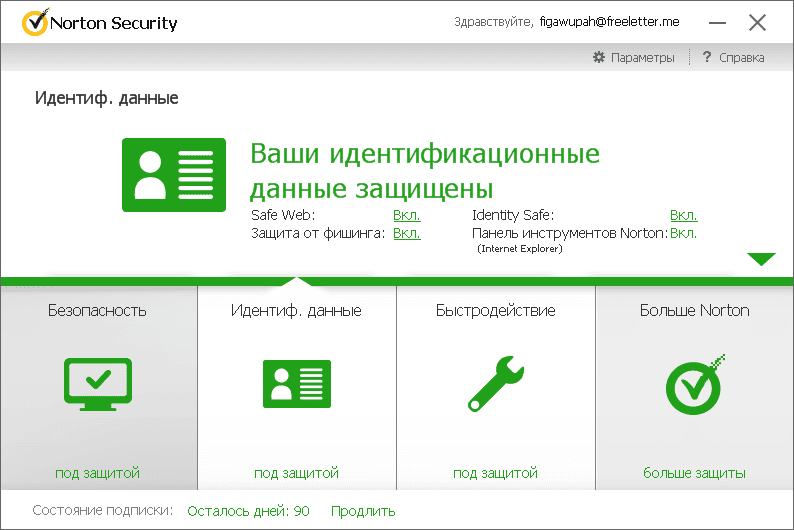Click the Identity Safe: label
794x530 pixels.
click(513, 215)
